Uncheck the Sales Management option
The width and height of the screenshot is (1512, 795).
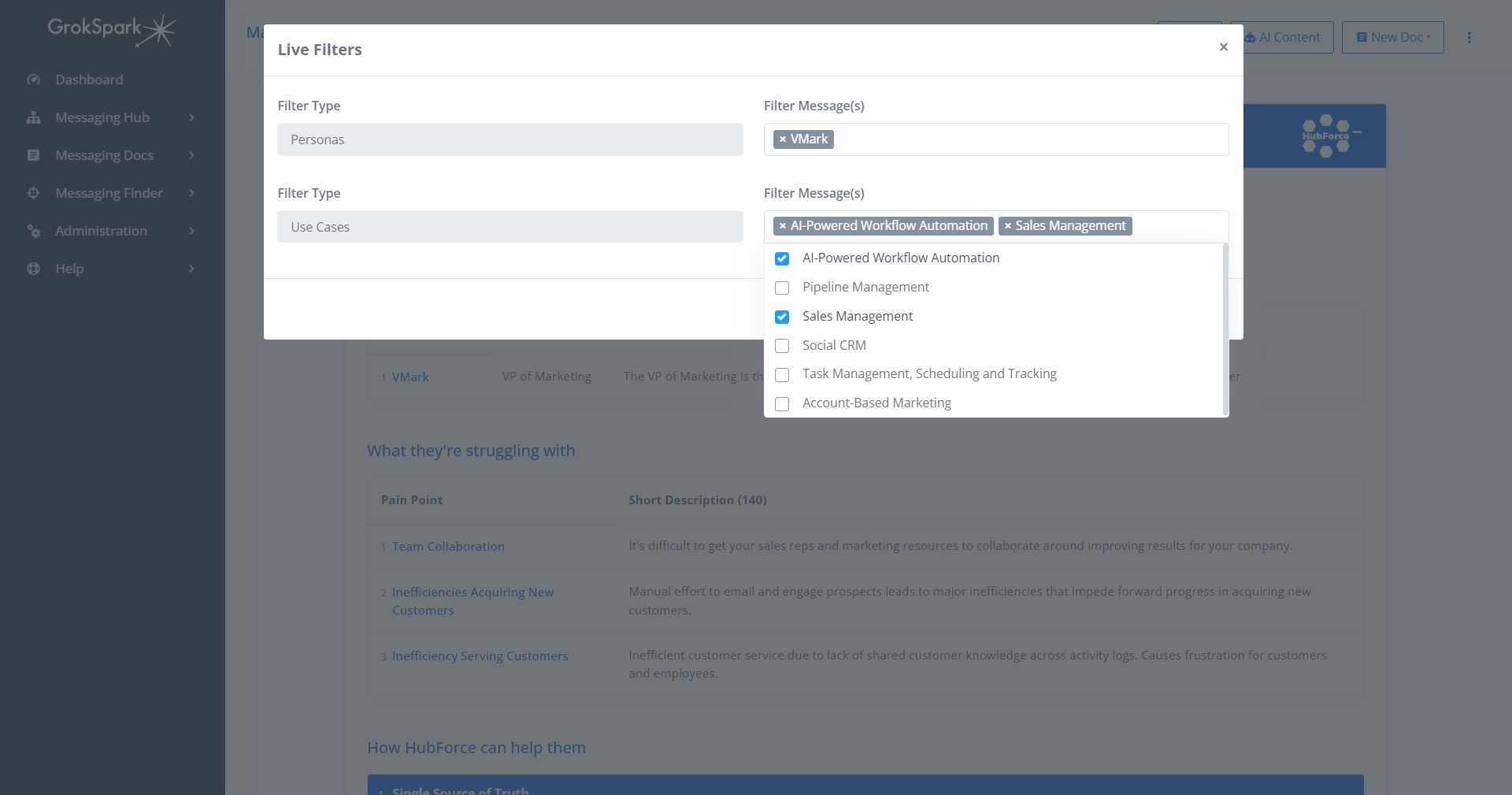pos(782,317)
